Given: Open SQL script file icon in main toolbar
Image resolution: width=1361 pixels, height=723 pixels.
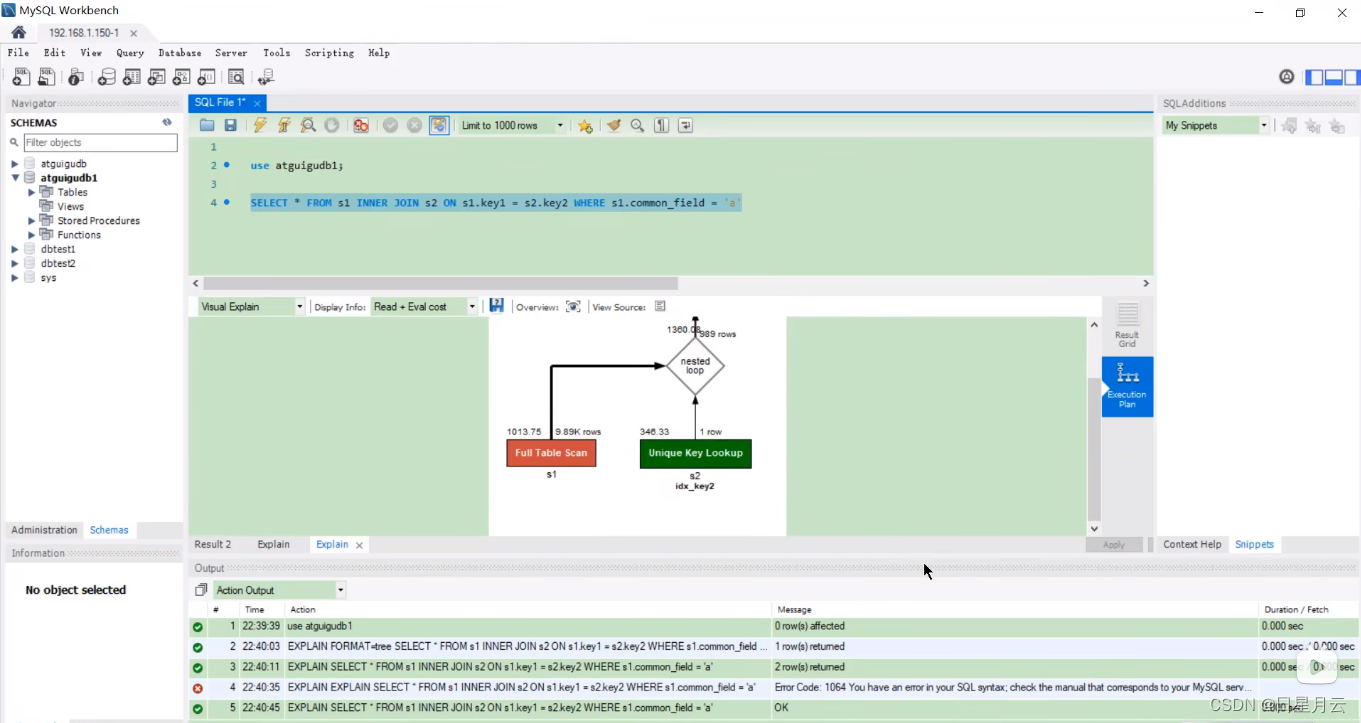Looking at the screenshot, I should pos(47,77).
